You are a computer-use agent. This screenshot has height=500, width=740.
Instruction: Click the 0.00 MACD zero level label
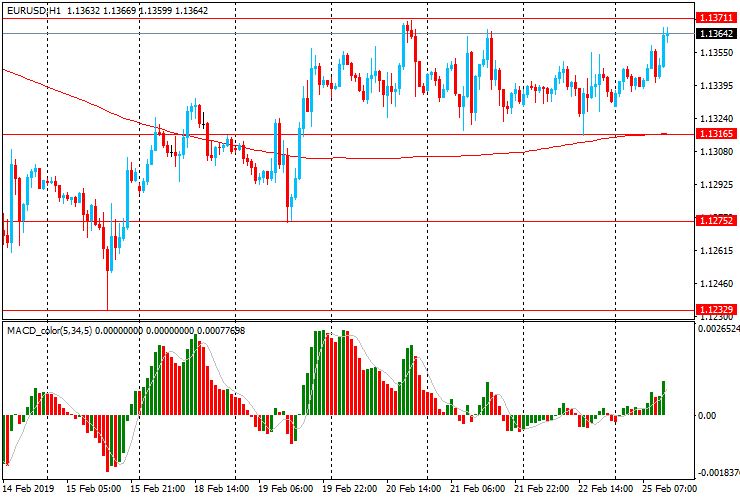tap(706, 415)
